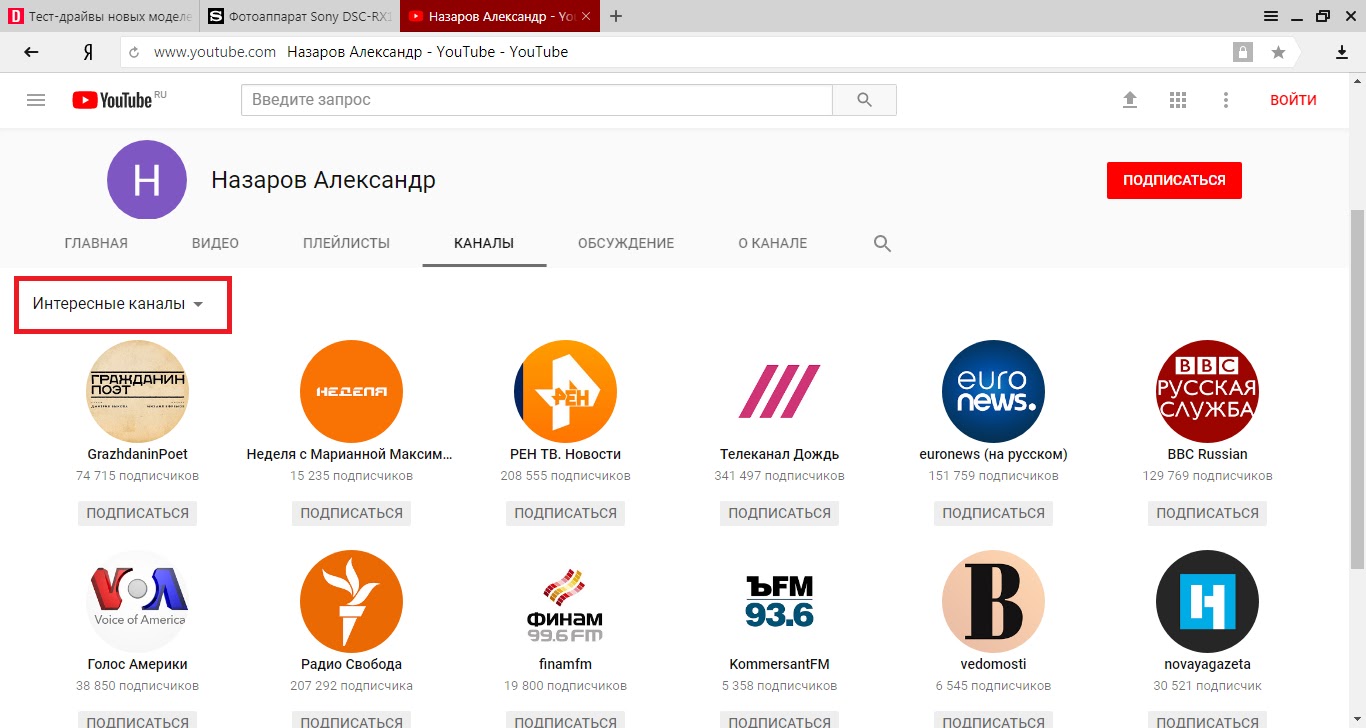Switch to the Тест-драйвы browser tab
1366x728 pixels.
(x=100, y=16)
